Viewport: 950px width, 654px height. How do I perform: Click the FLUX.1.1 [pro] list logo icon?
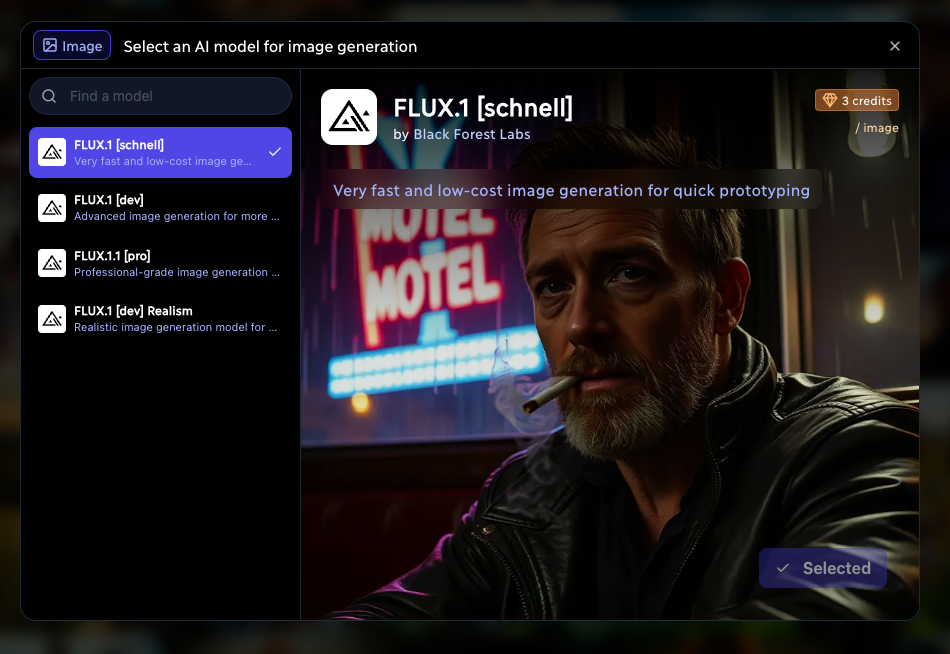tap(52, 264)
